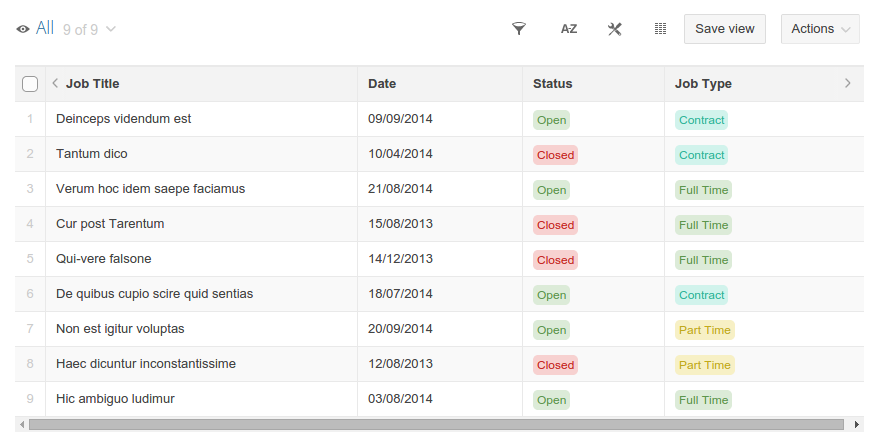This screenshot has height=446, width=878.
Task: Open the job 'Qui-vere falsone'
Action: tap(104, 259)
